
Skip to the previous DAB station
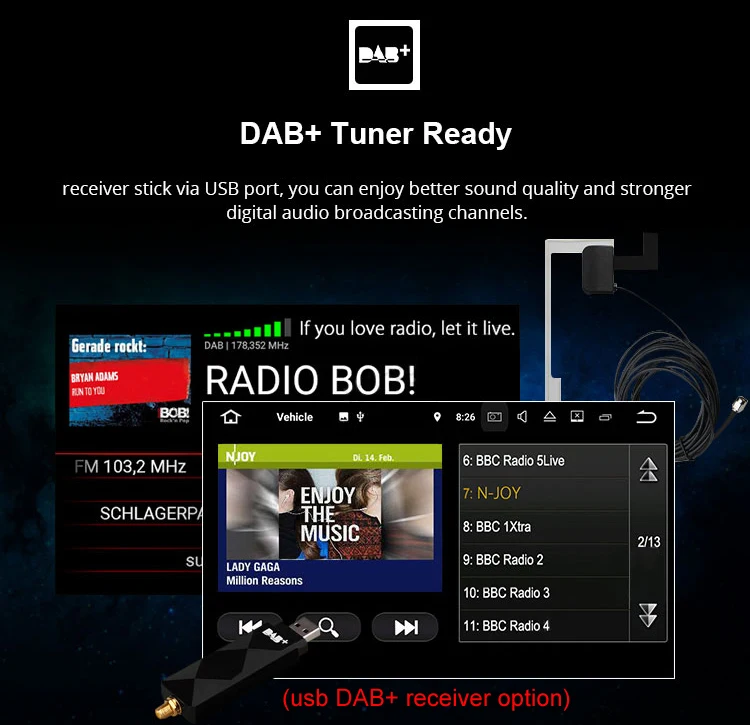[250, 627]
